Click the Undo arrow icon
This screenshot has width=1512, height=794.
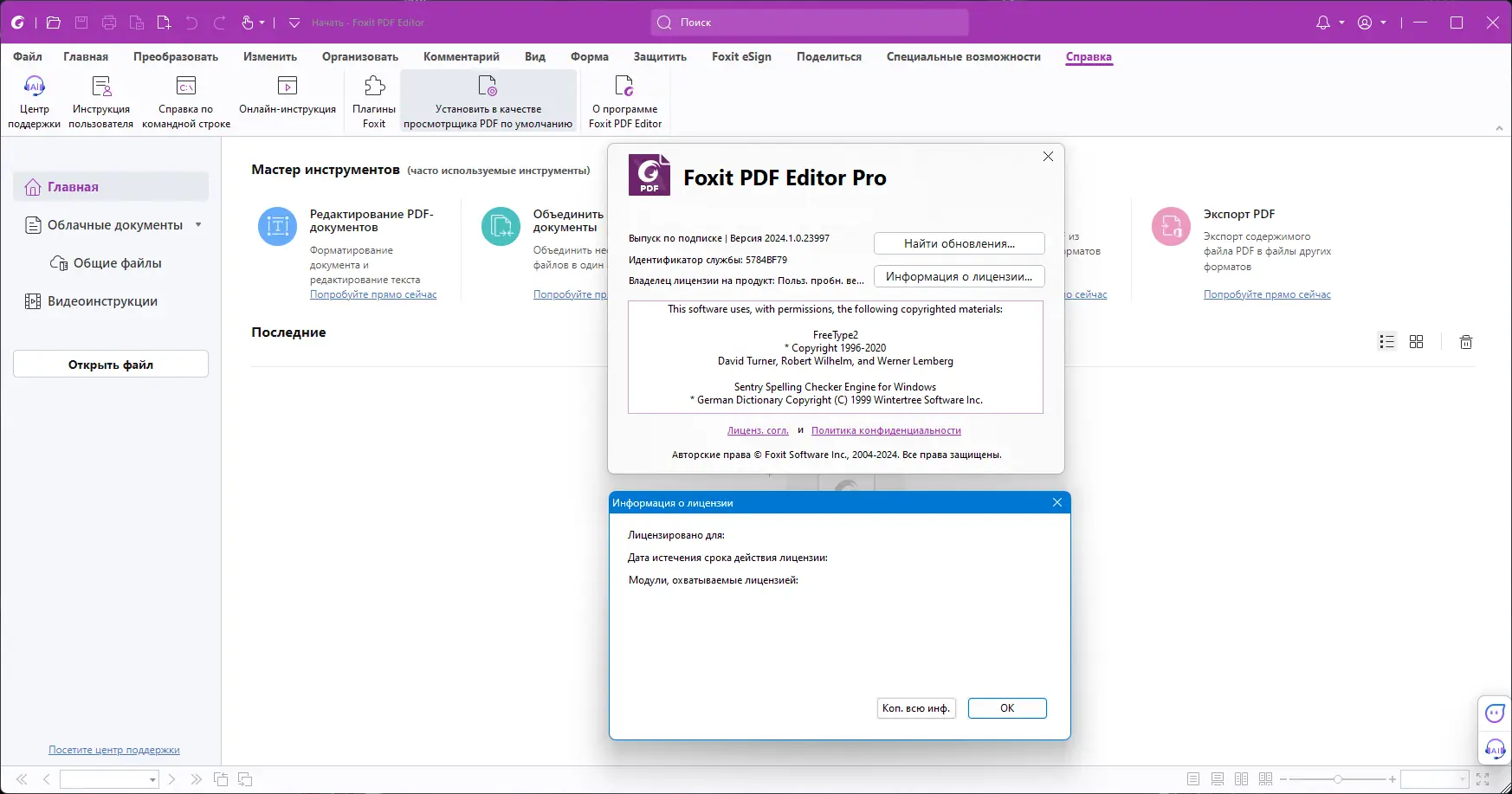192,23
